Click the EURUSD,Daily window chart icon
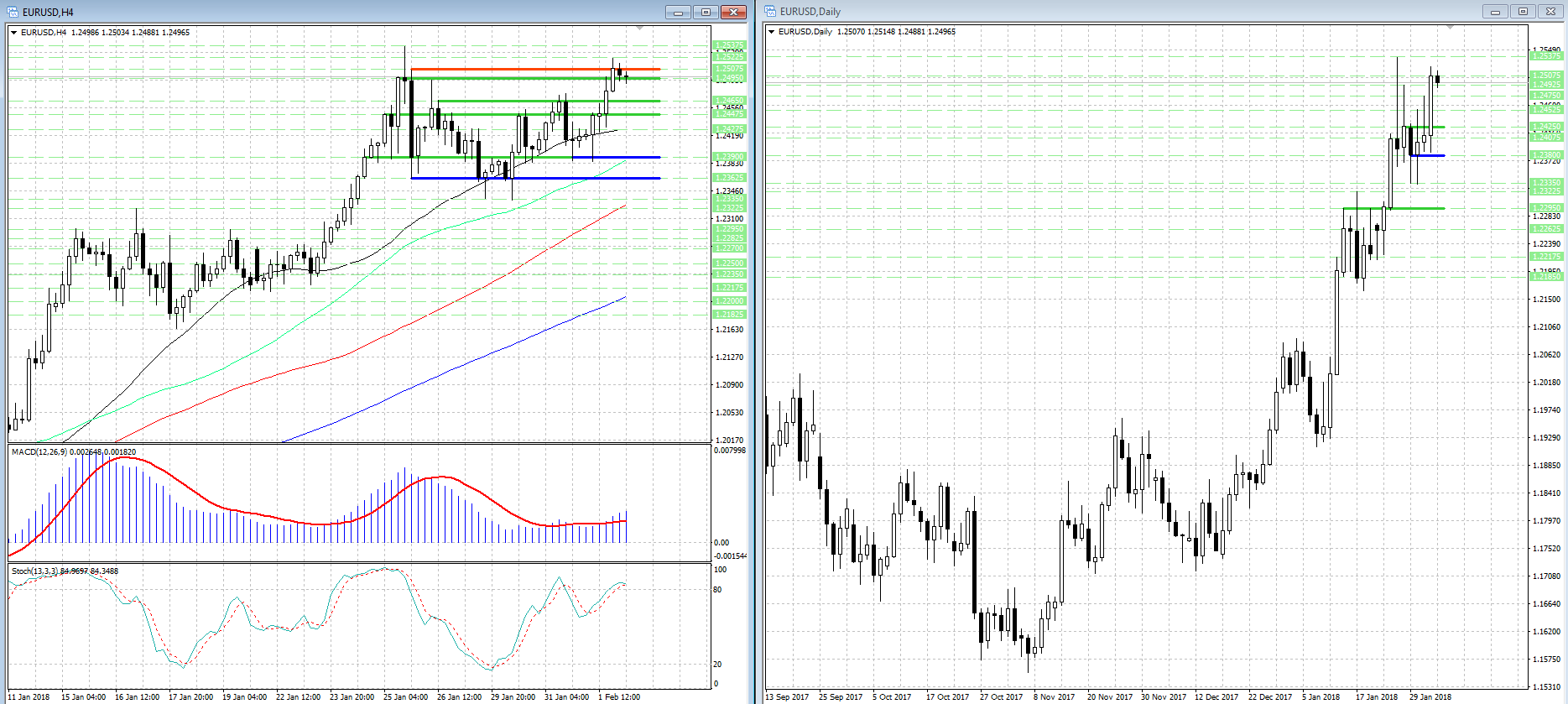 [x=770, y=12]
